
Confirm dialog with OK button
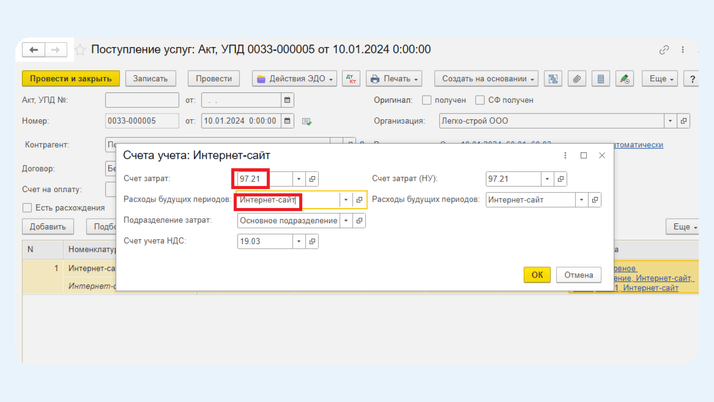point(537,275)
